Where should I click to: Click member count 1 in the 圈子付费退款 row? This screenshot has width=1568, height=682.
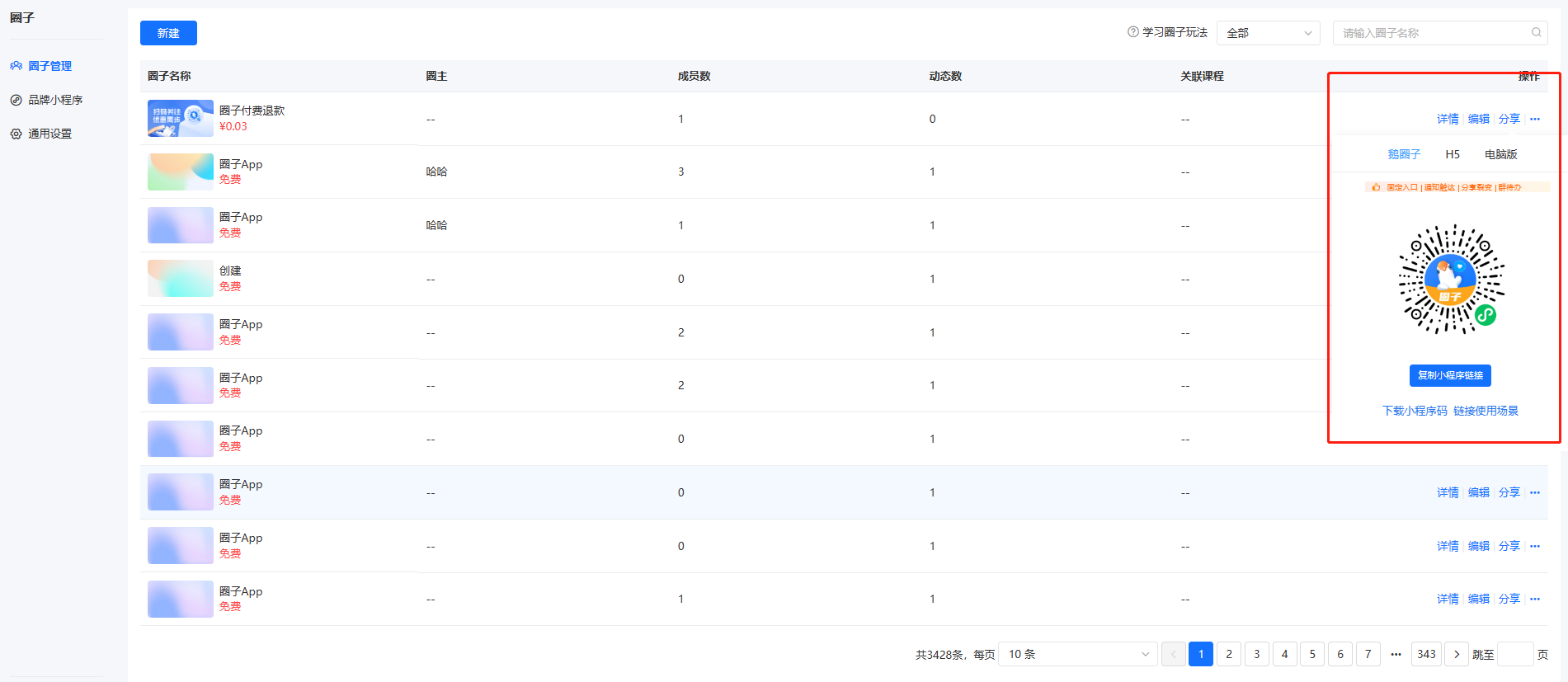(x=680, y=119)
